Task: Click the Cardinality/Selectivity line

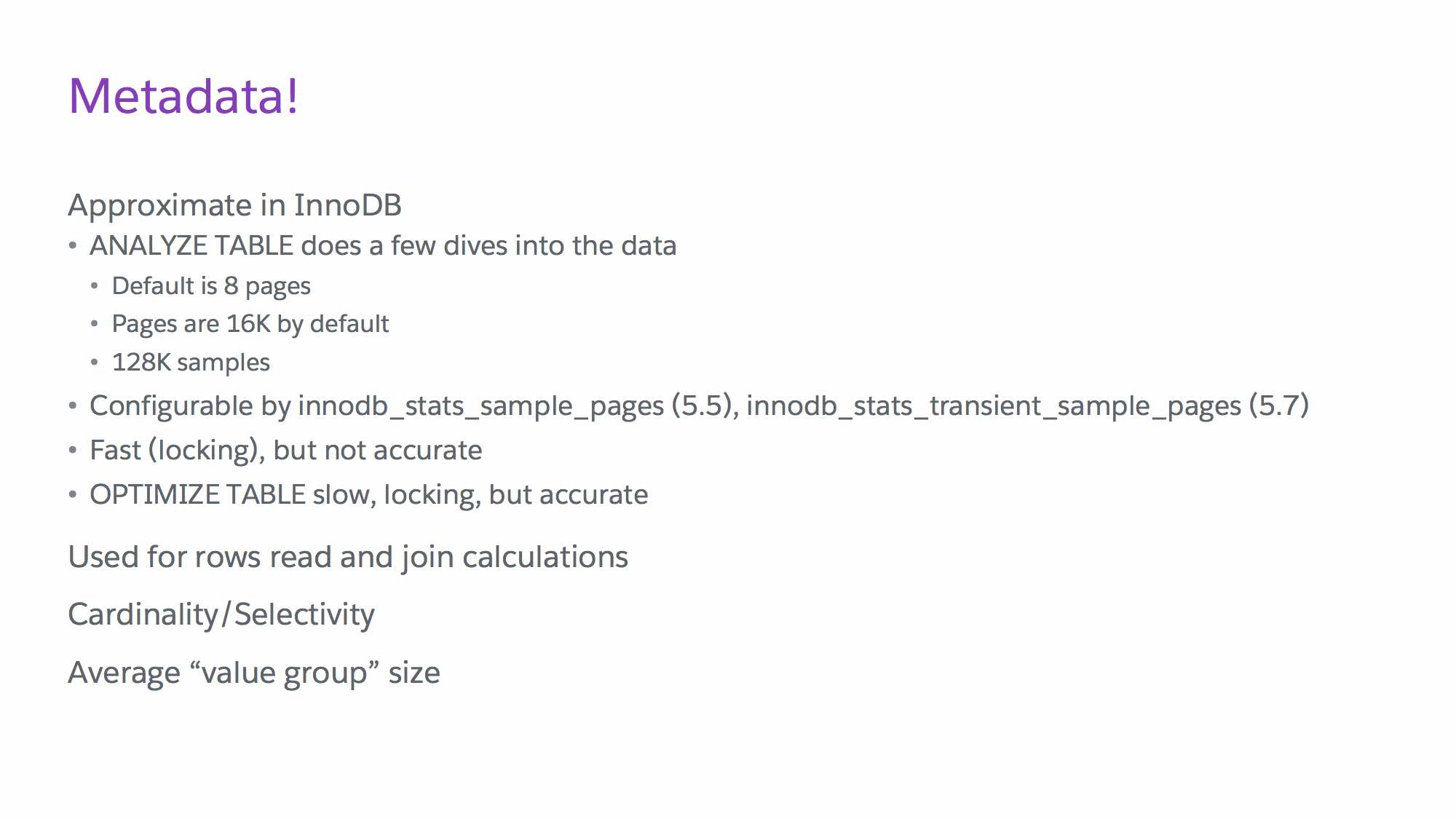Action: pyautogui.click(x=221, y=615)
